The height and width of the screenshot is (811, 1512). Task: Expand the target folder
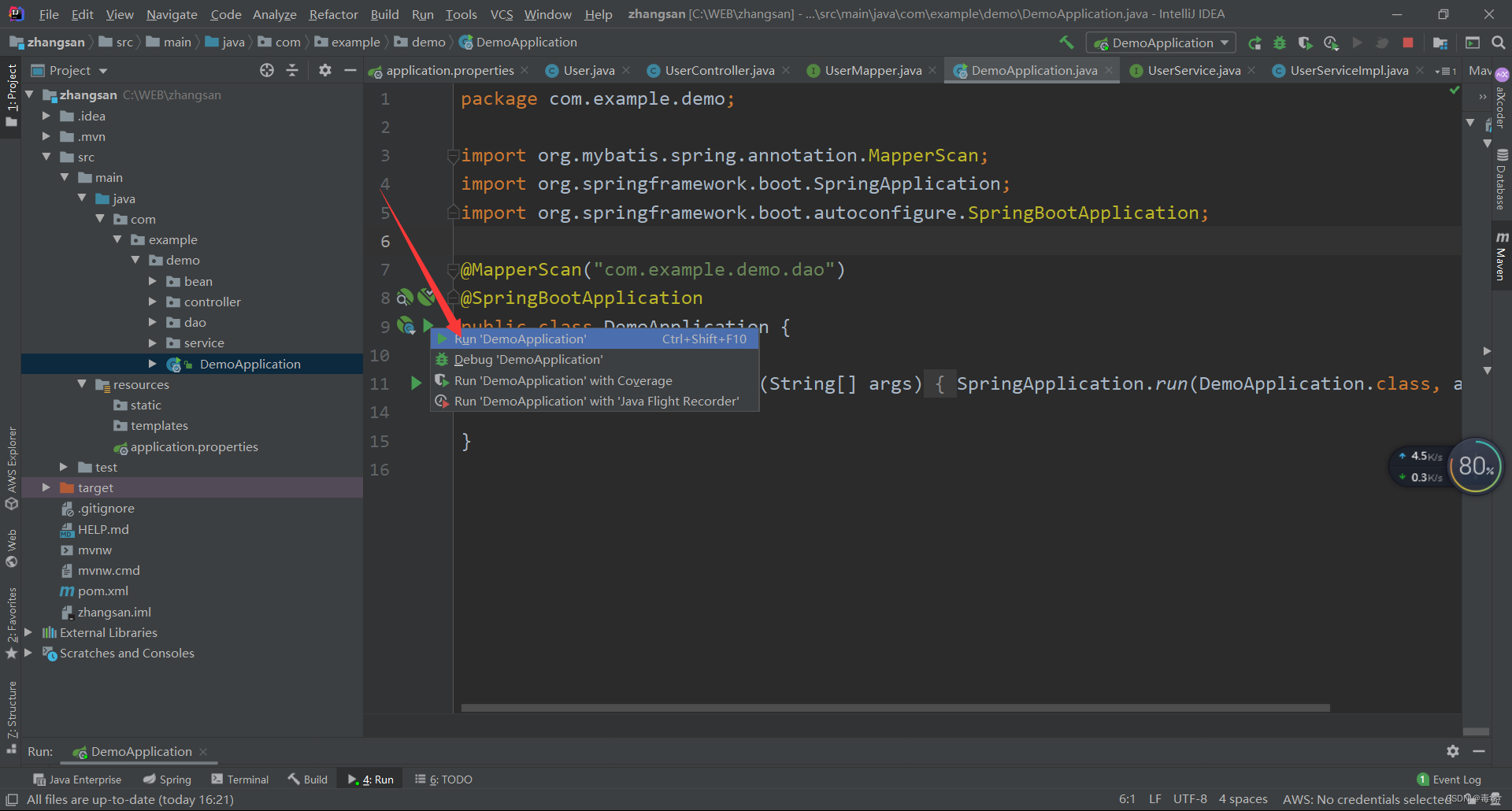point(46,487)
